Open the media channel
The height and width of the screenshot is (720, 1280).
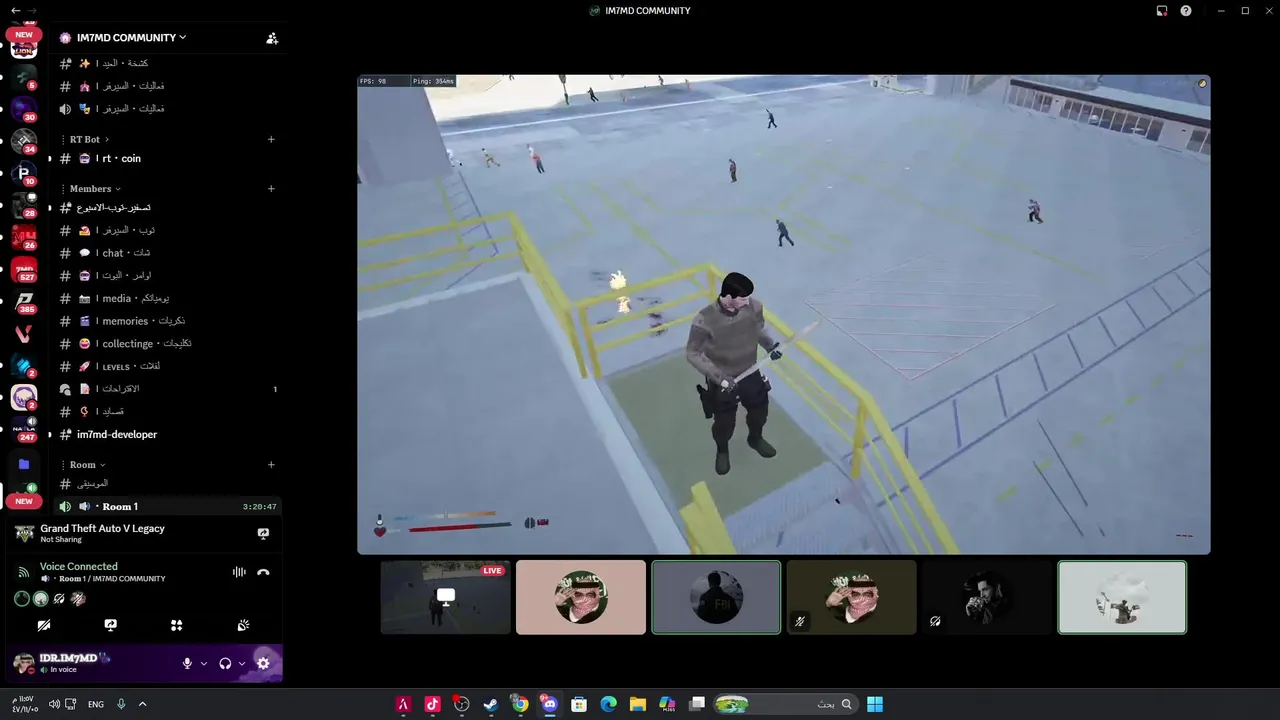(x=166, y=299)
